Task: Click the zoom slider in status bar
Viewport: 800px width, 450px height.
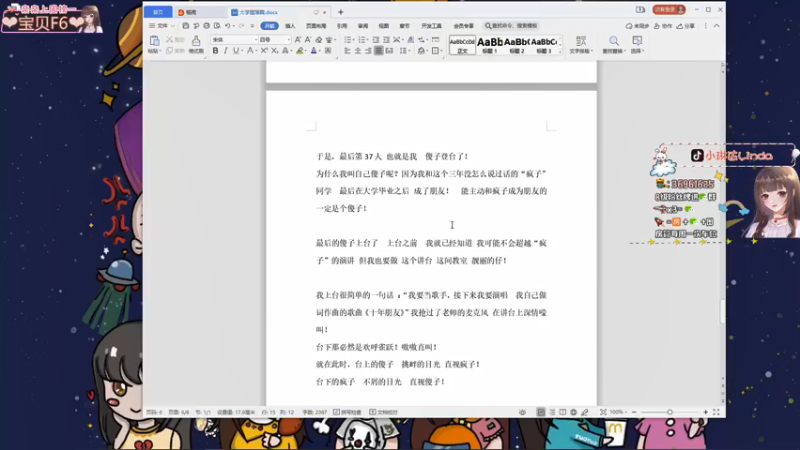Action: tap(669, 412)
